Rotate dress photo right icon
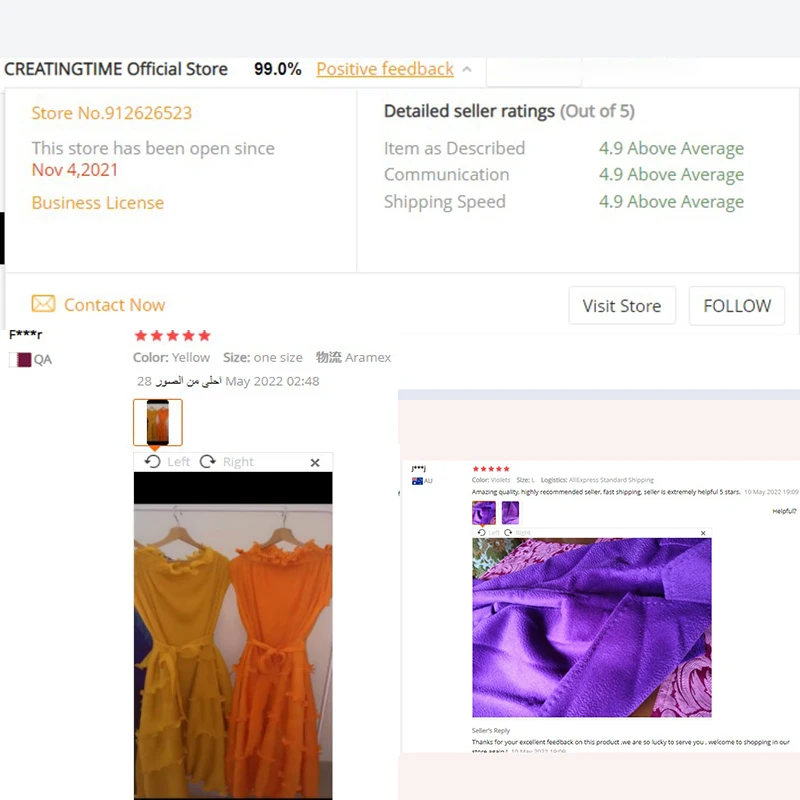The image size is (800, 800). coord(208,462)
